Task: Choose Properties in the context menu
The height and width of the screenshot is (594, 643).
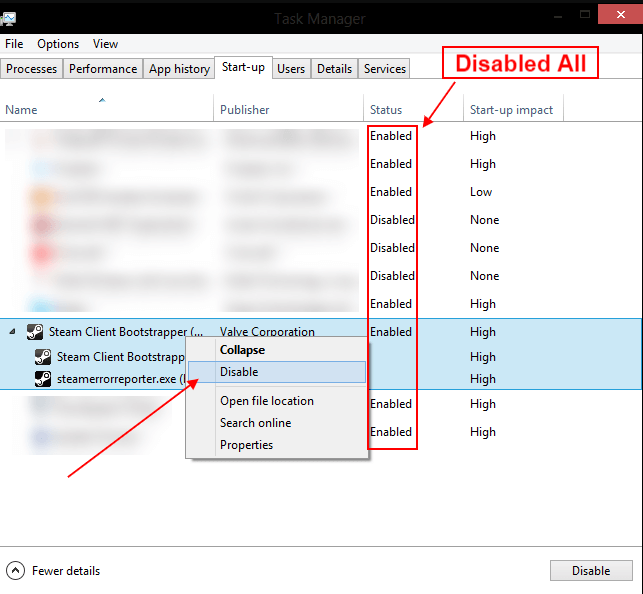Action: click(277, 445)
